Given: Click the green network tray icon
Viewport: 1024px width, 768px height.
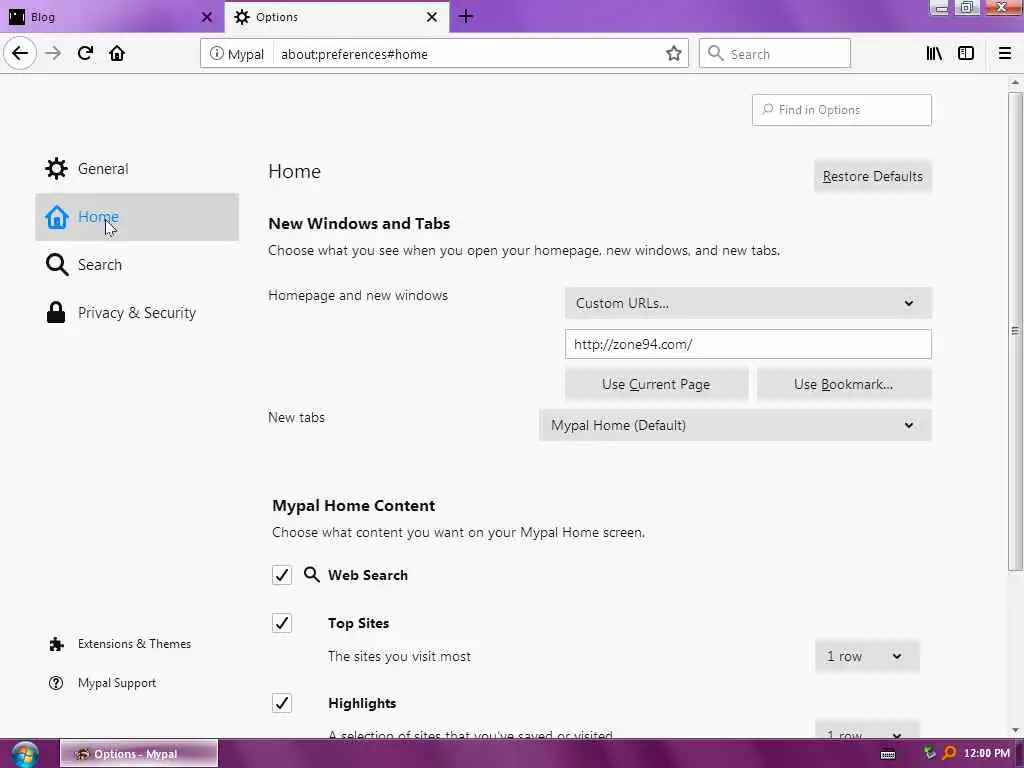Looking at the screenshot, I should click(929, 754).
